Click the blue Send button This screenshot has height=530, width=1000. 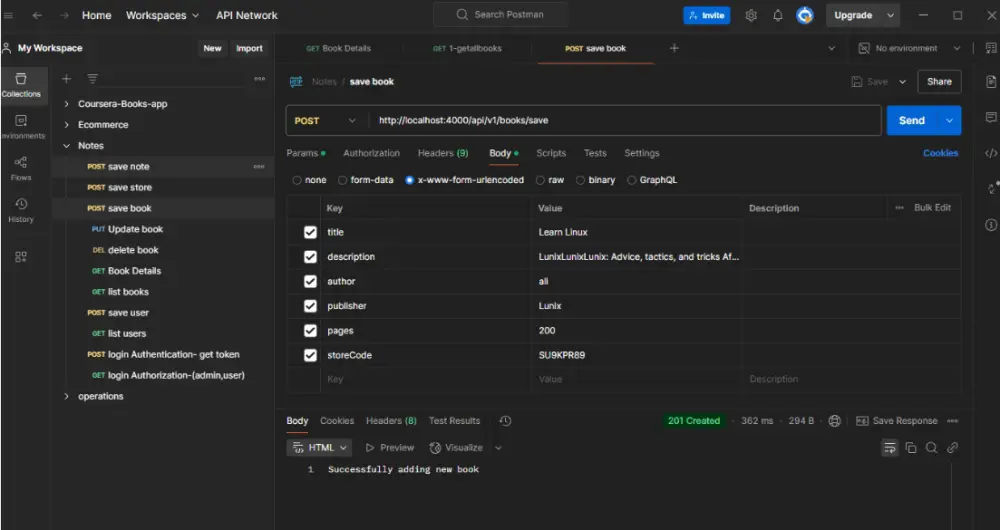point(911,121)
